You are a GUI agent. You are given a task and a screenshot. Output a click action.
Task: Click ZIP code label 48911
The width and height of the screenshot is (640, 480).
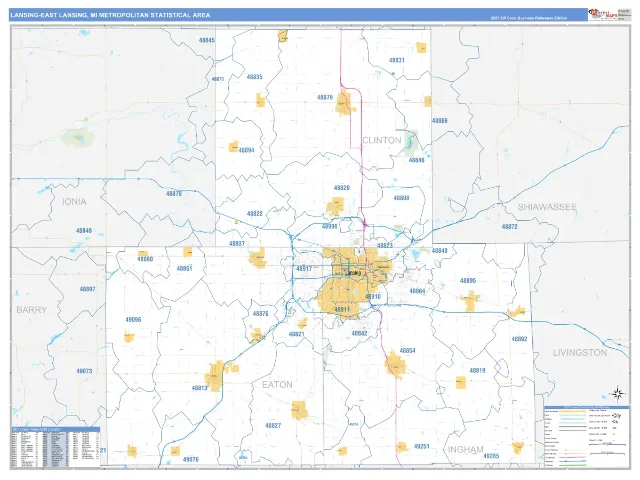[x=342, y=310]
